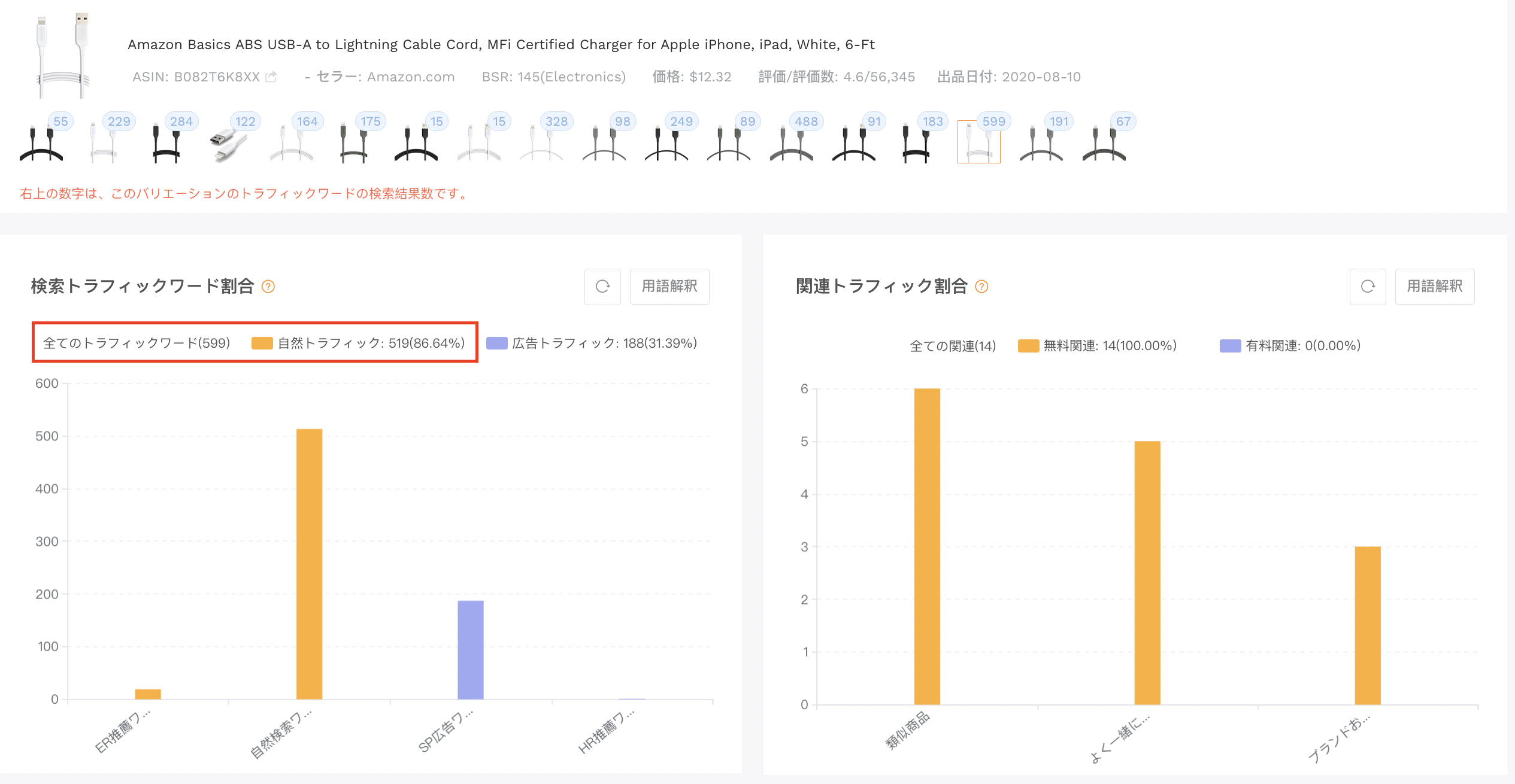The image size is (1515, 784).
Task: Click the よく一緒に… bar in related chart
Action: point(1147,573)
